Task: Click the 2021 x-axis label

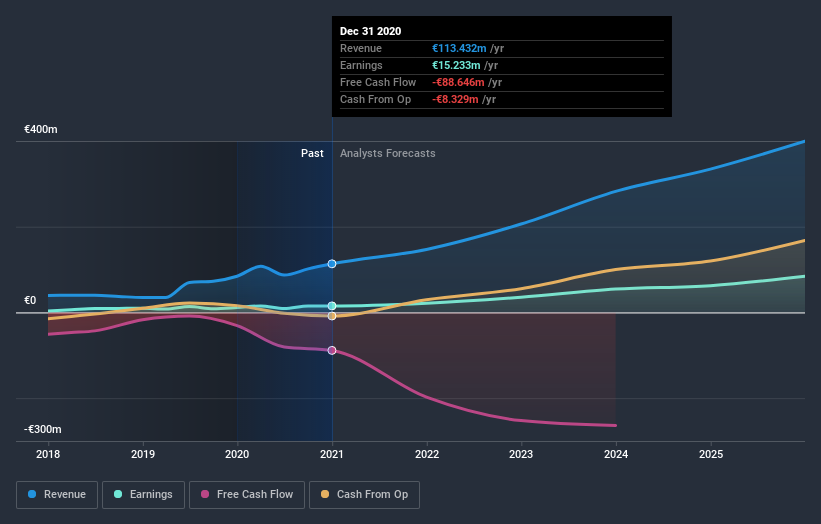Action: click(332, 454)
